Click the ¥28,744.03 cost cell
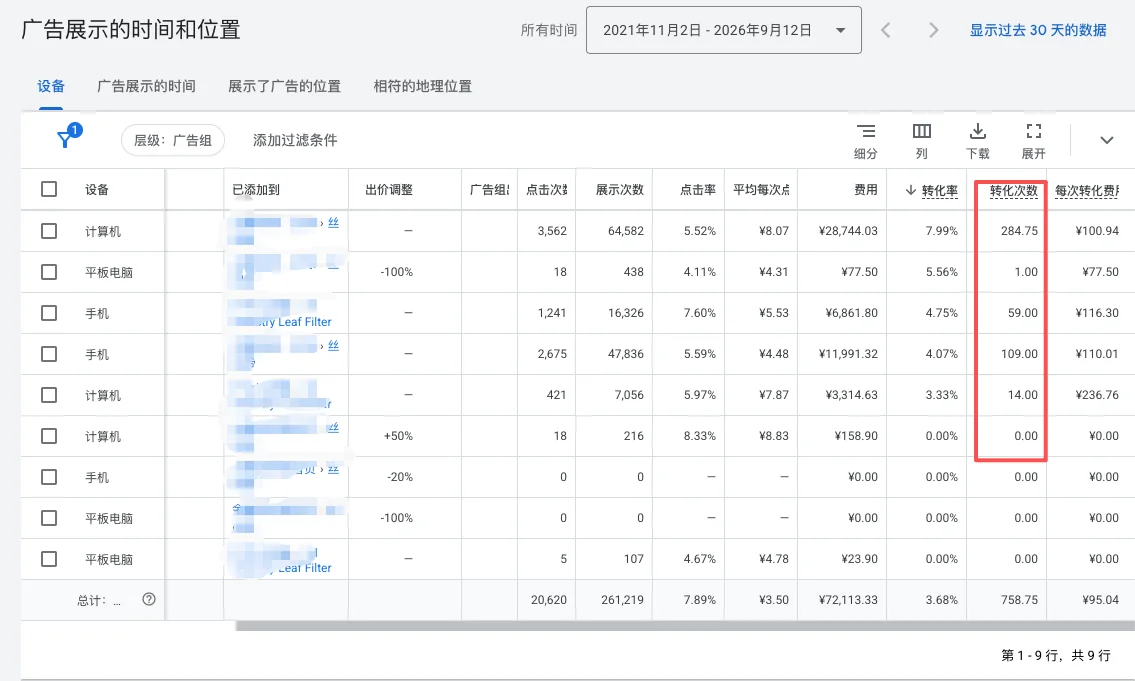1135x681 pixels. pyautogui.click(x=848, y=231)
